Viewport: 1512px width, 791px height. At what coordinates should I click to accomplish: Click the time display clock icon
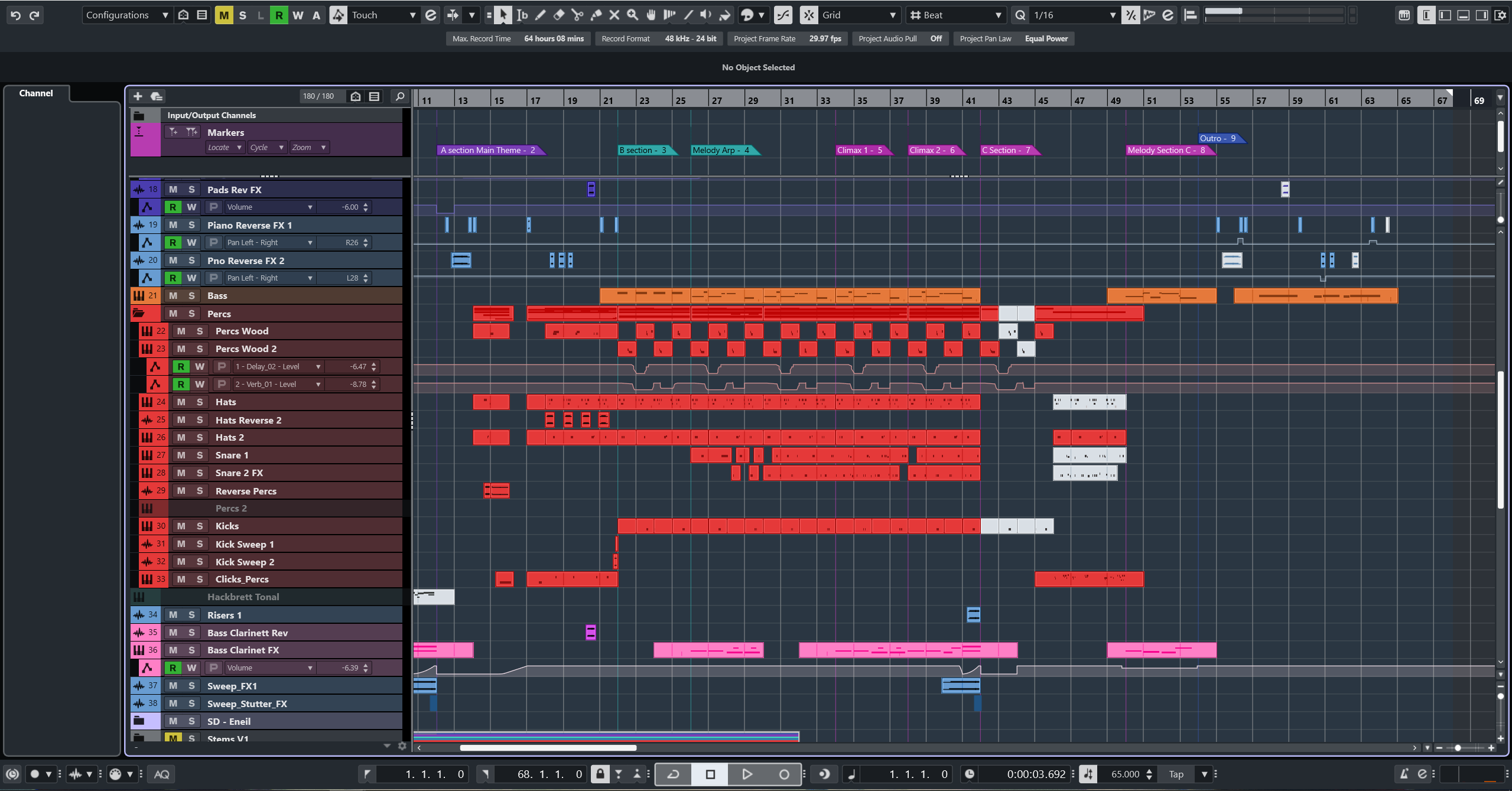pos(970,774)
